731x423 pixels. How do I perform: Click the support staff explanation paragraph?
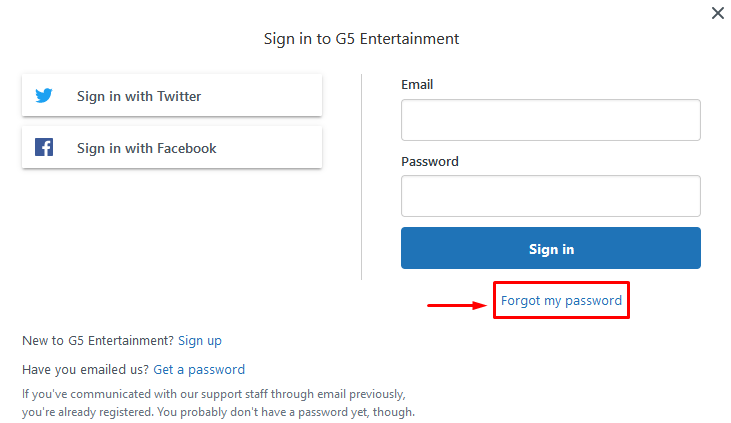point(218,403)
